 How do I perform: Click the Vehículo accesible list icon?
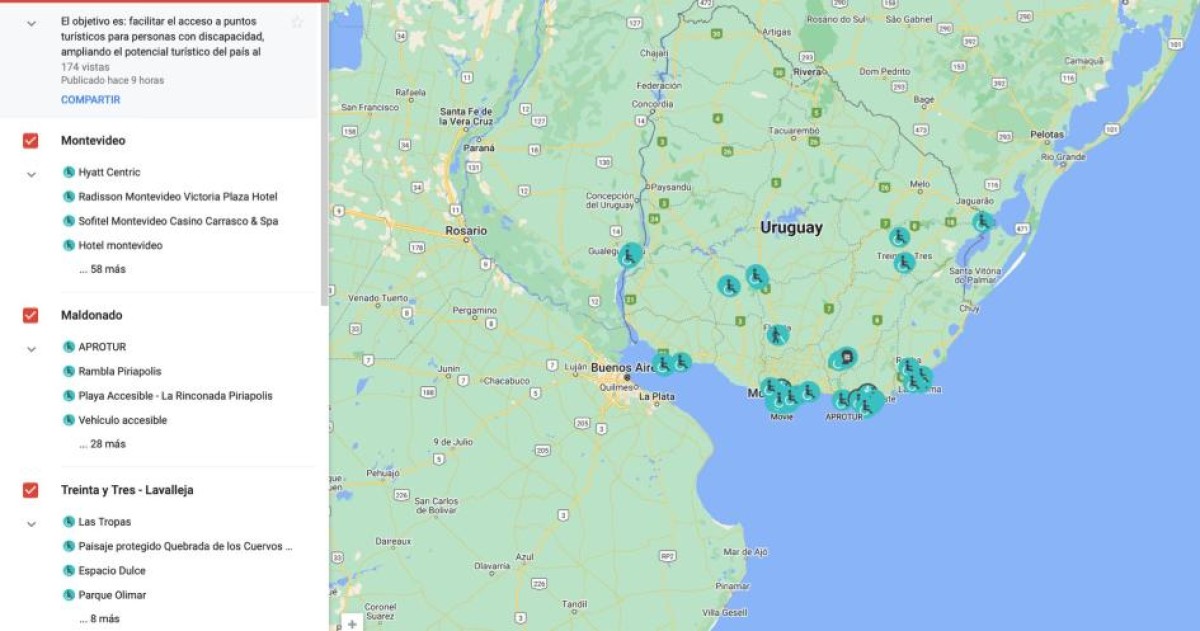click(68, 420)
